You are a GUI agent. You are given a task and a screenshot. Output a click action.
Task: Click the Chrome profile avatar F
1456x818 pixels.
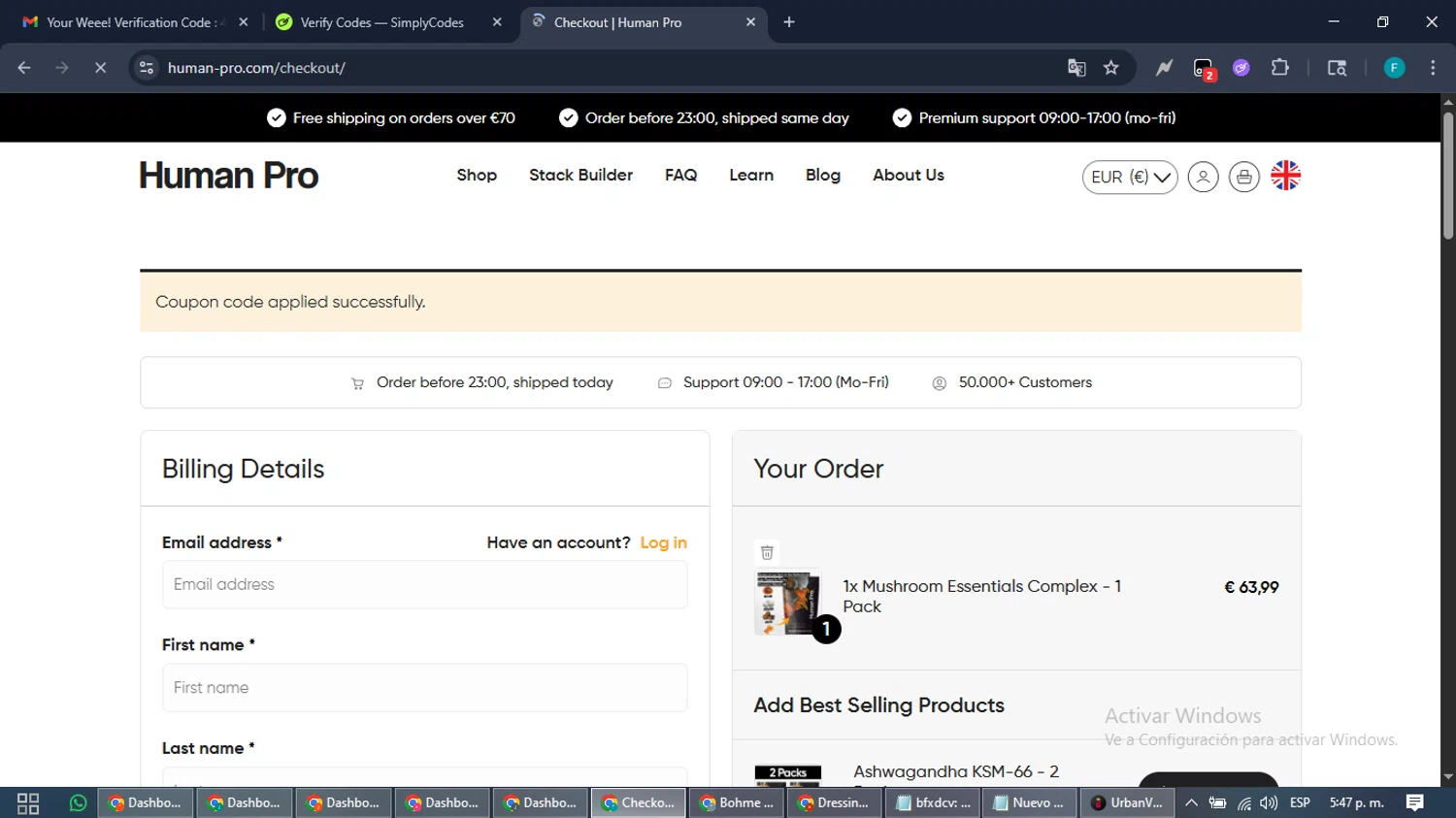(1394, 68)
